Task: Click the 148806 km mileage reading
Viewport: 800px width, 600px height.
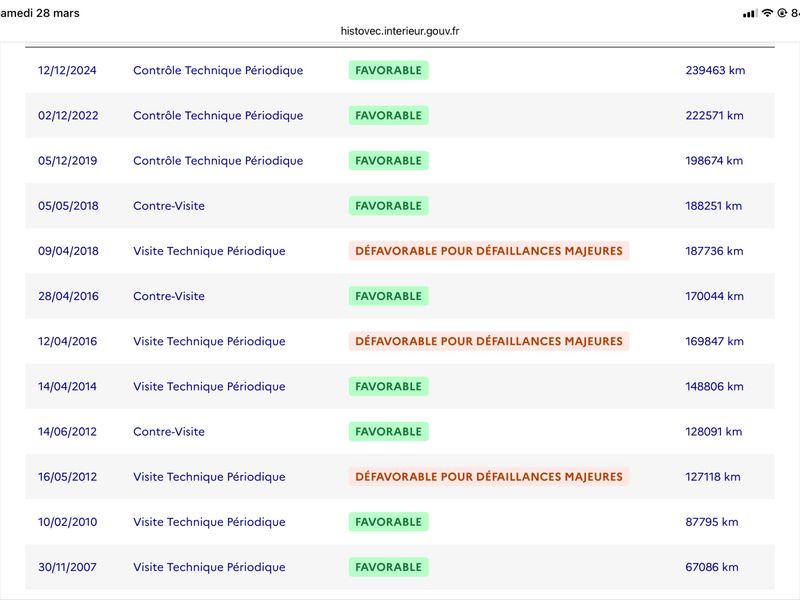Action: 715,387
